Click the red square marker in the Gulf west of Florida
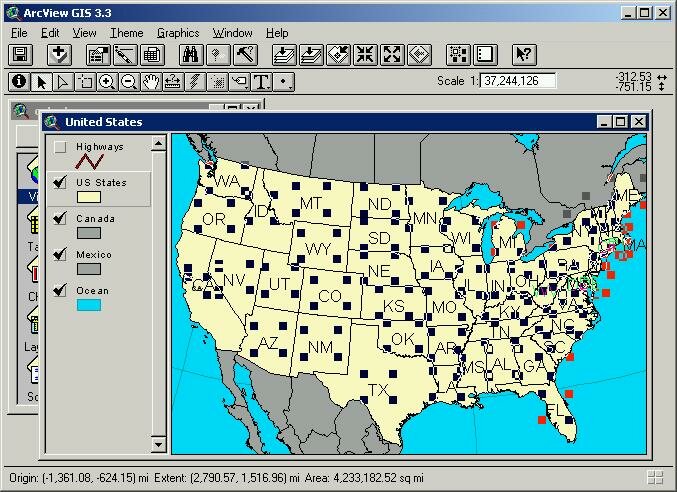Screen dimensions: 677x492 542,419
